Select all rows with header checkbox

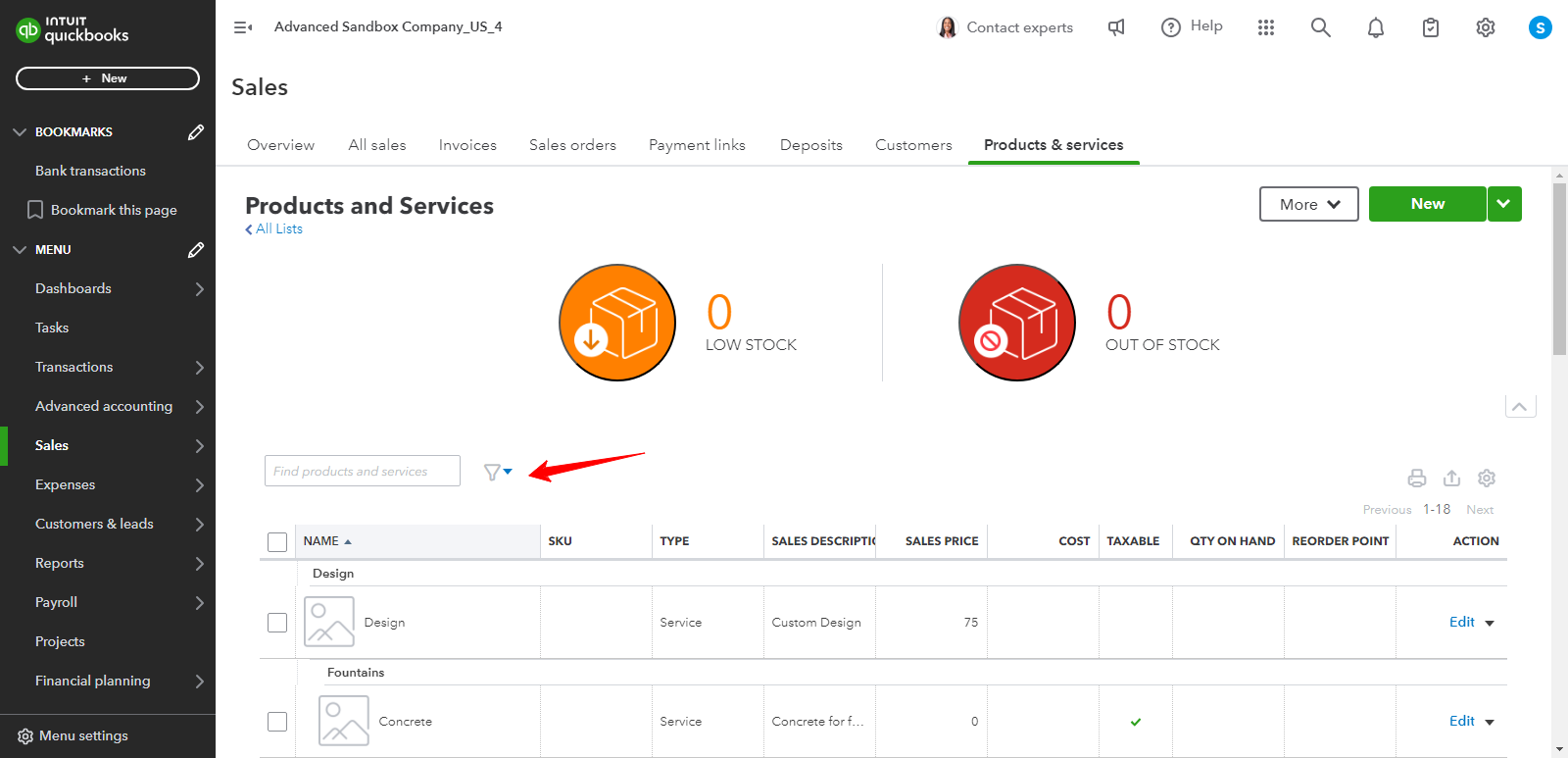pos(277,542)
